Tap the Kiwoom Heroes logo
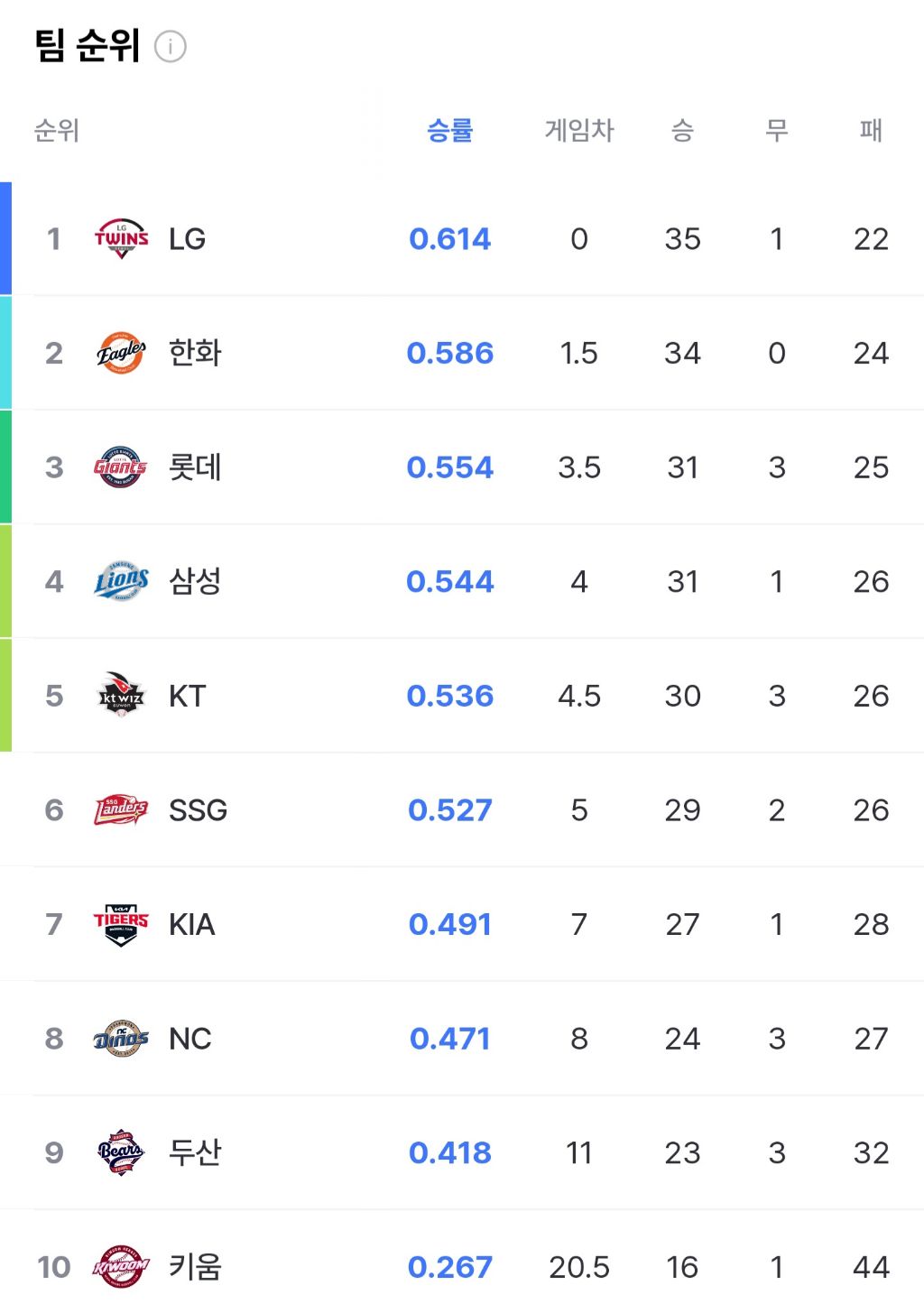The image size is (924, 1313). click(x=121, y=1267)
